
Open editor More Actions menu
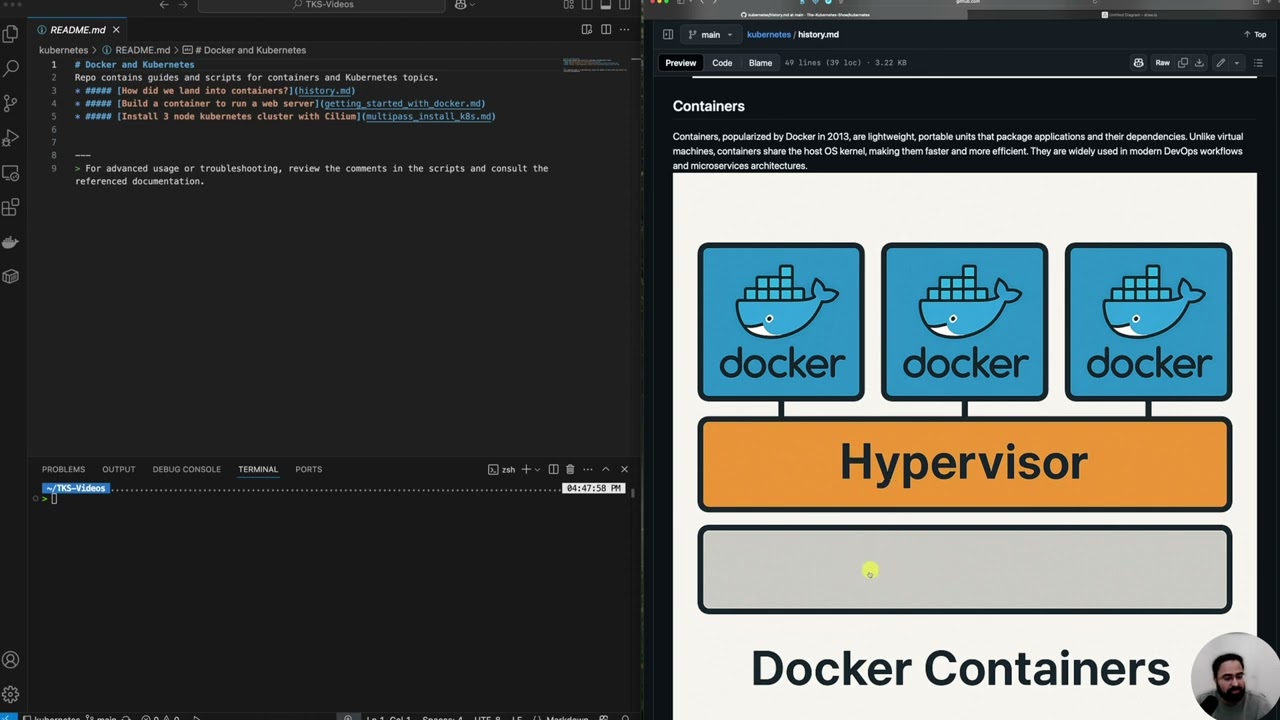625,30
